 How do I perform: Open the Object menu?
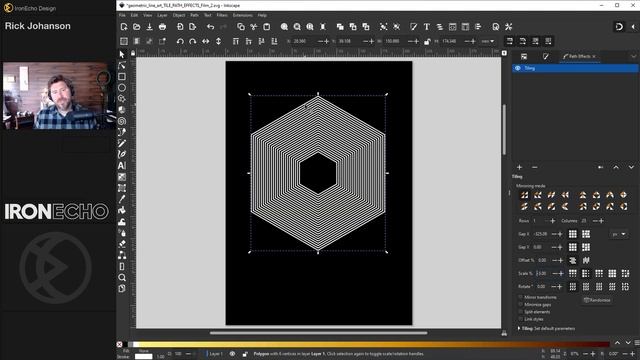[x=179, y=15]
